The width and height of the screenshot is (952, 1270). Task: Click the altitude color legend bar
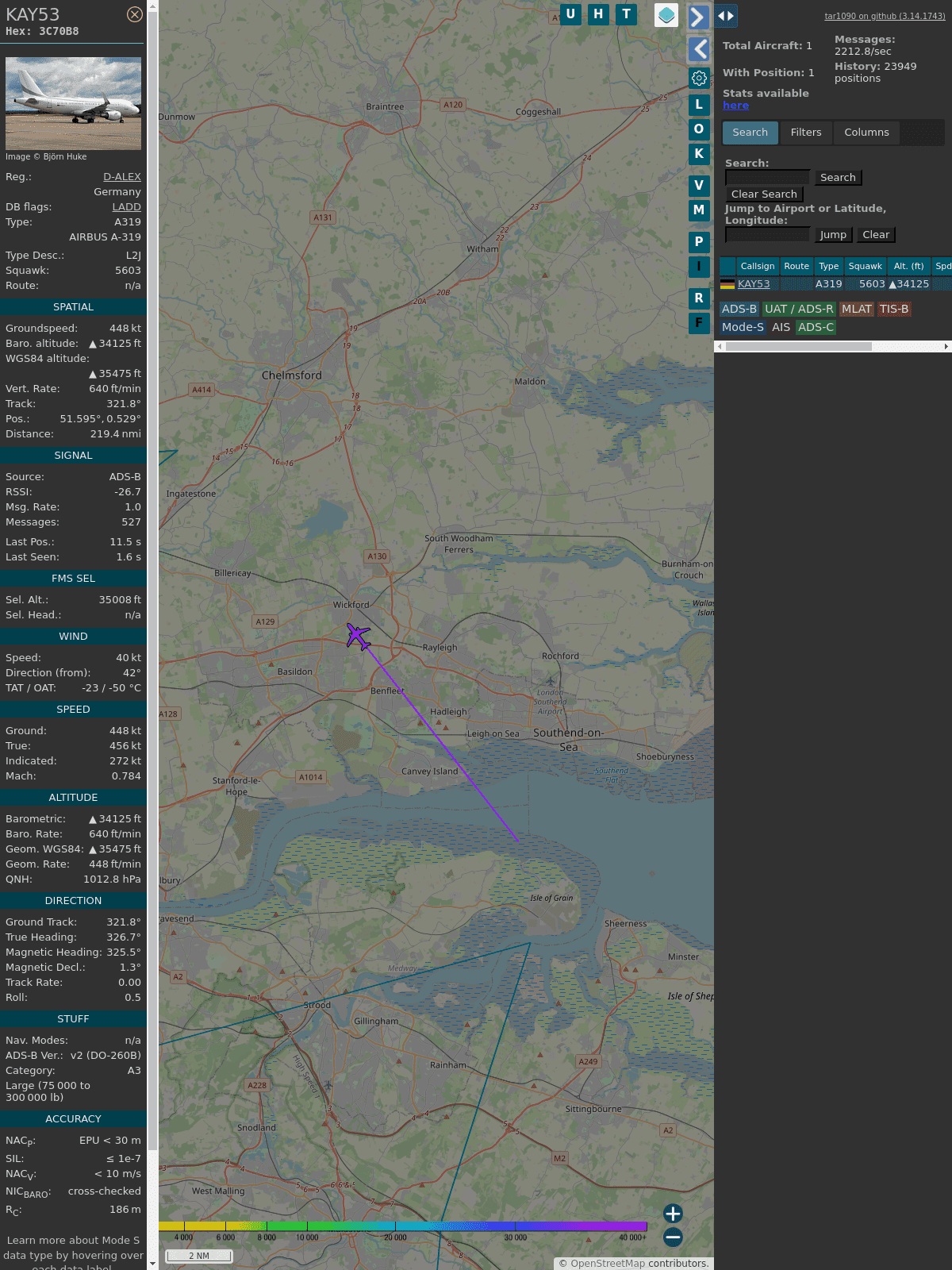[x=403, y=1226]
